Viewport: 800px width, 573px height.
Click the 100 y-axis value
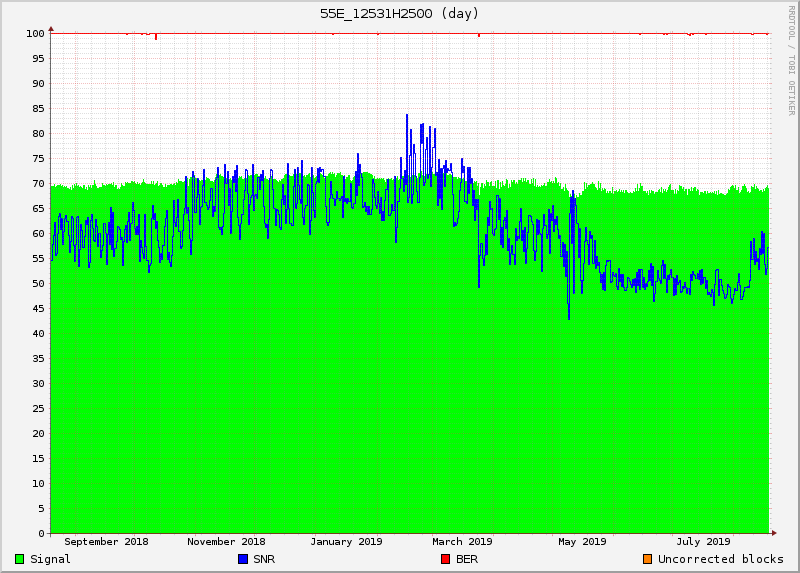point(36,34)
